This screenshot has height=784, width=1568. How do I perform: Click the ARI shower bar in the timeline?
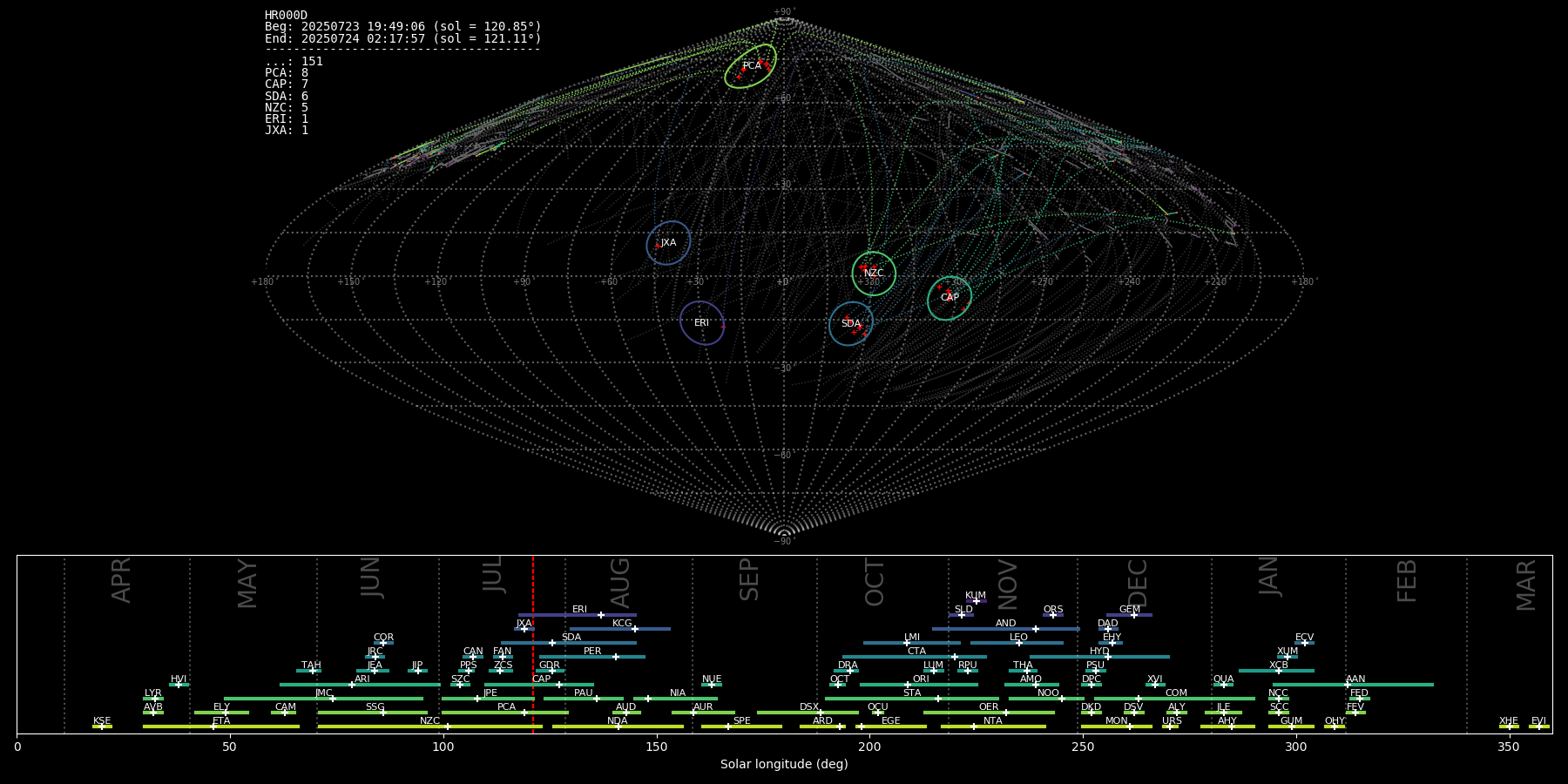click(360, 685)
